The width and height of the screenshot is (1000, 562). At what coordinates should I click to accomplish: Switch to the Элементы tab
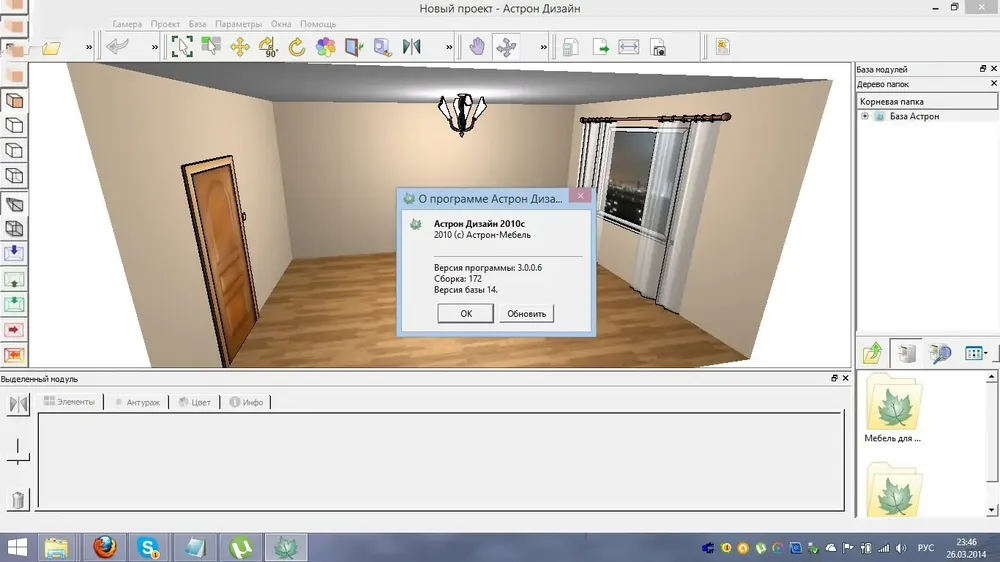[x=70, y=401]
